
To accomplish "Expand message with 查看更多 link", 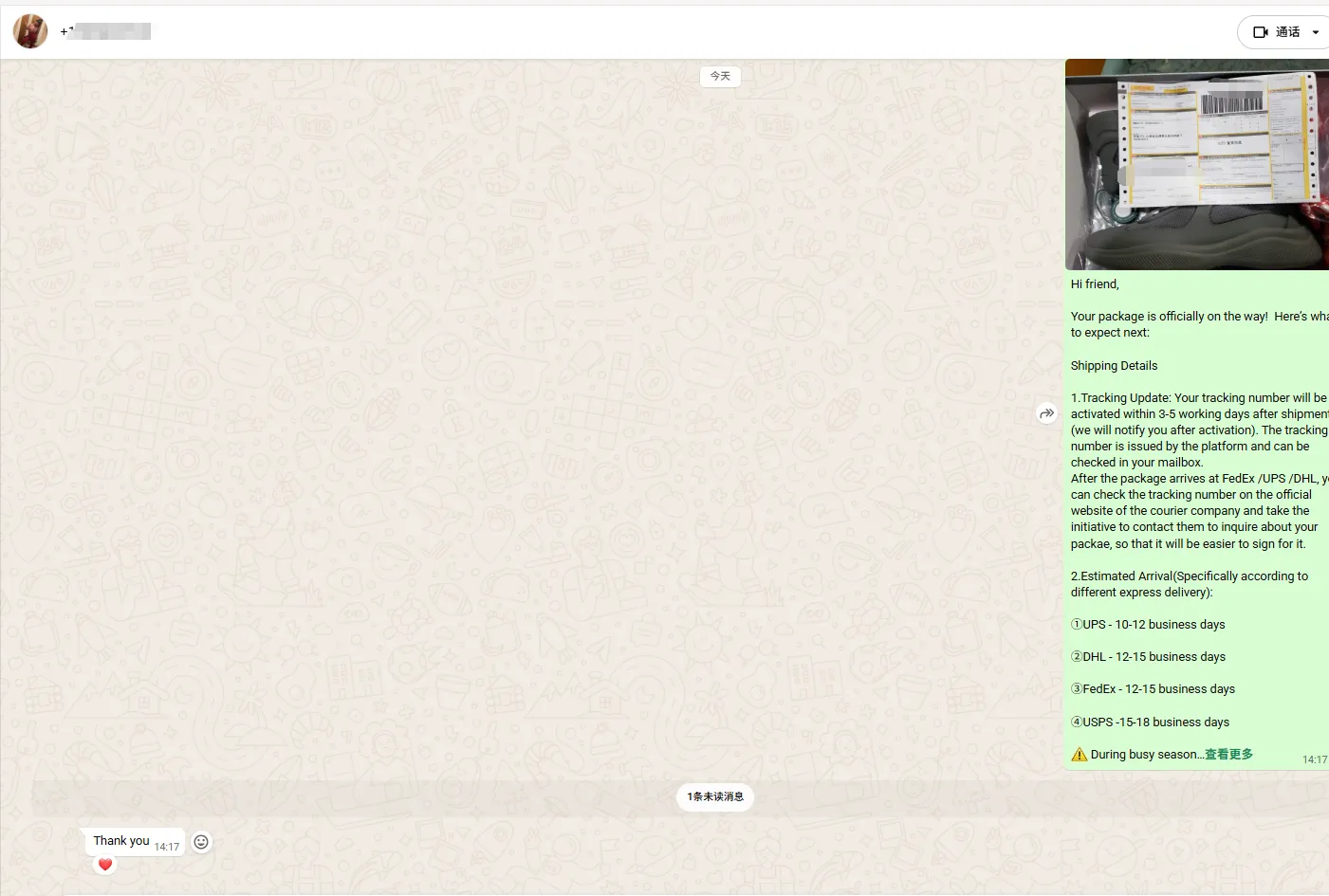I will [1228, 755].
